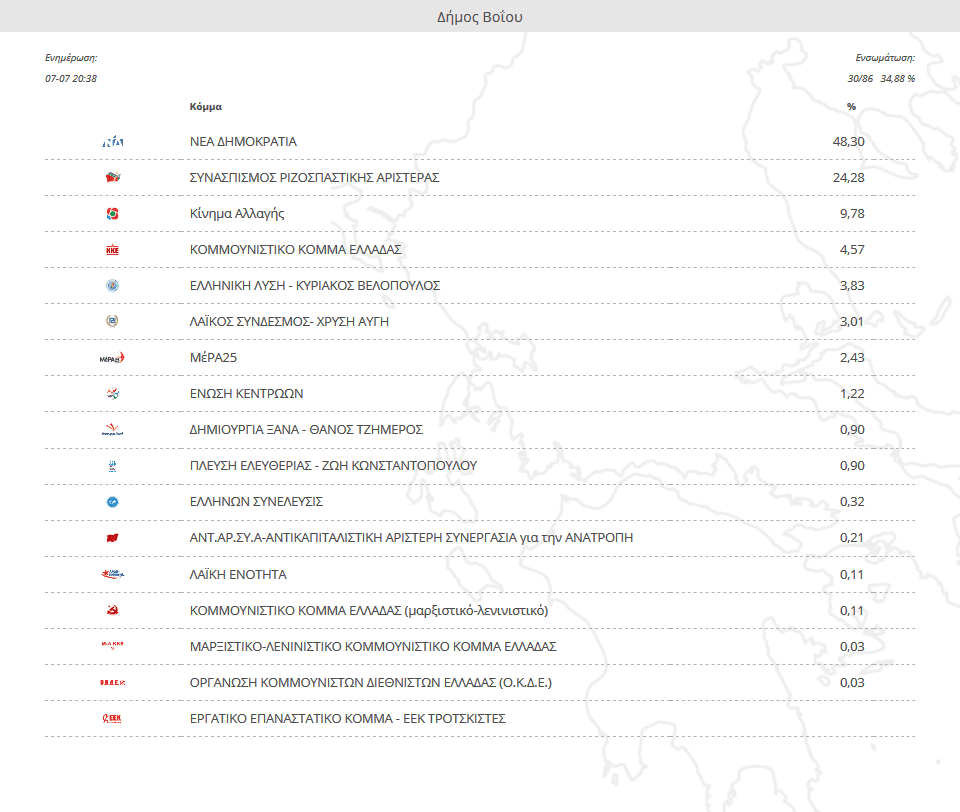This screenshot has height=812, width=960.
Task: Select ΔΗΜΙΟΥΡΓΙΑ ΞΑΝΑ - ΘΑΝΟΣ ΤΖΗΜΕΡΟΣ name
Action: 306,430
